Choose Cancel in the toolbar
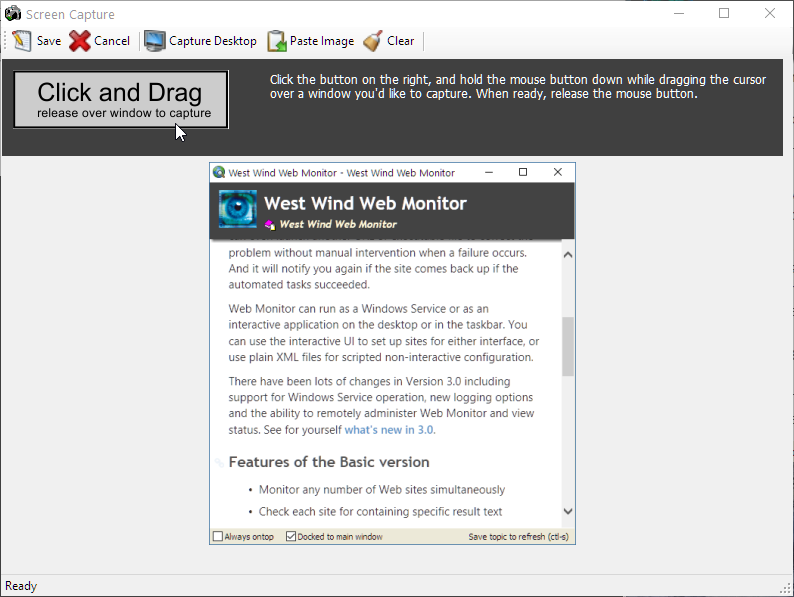Screen dimensions: 794x597 coord(112,41)
